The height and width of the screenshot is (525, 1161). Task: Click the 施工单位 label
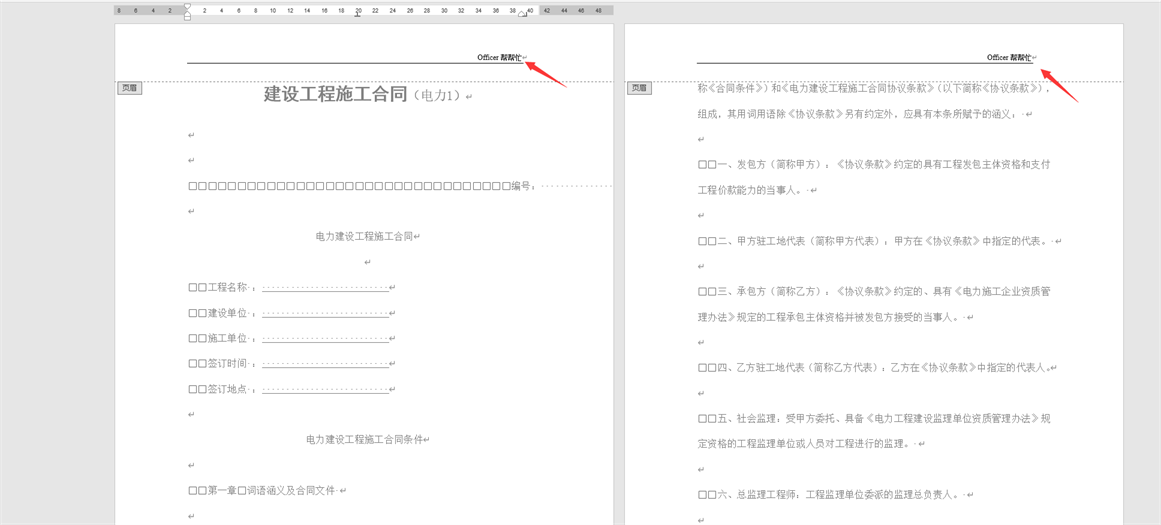tap(227, 338)
